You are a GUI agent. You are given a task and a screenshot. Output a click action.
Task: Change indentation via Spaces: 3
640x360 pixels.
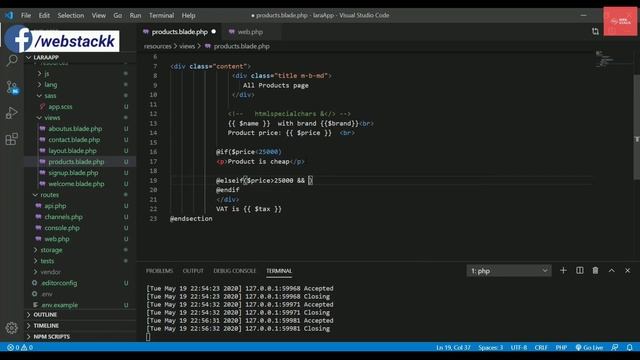(490, 347)
